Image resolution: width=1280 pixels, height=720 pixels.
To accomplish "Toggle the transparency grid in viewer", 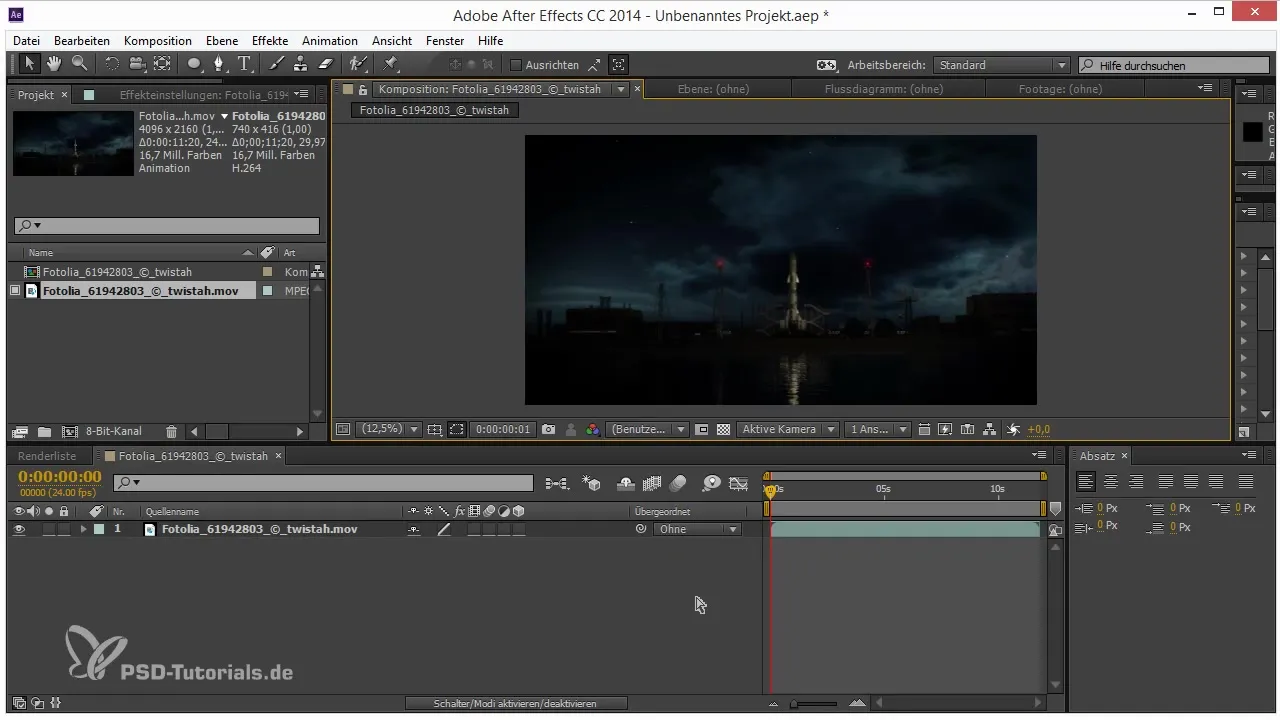I will (723, 429).
